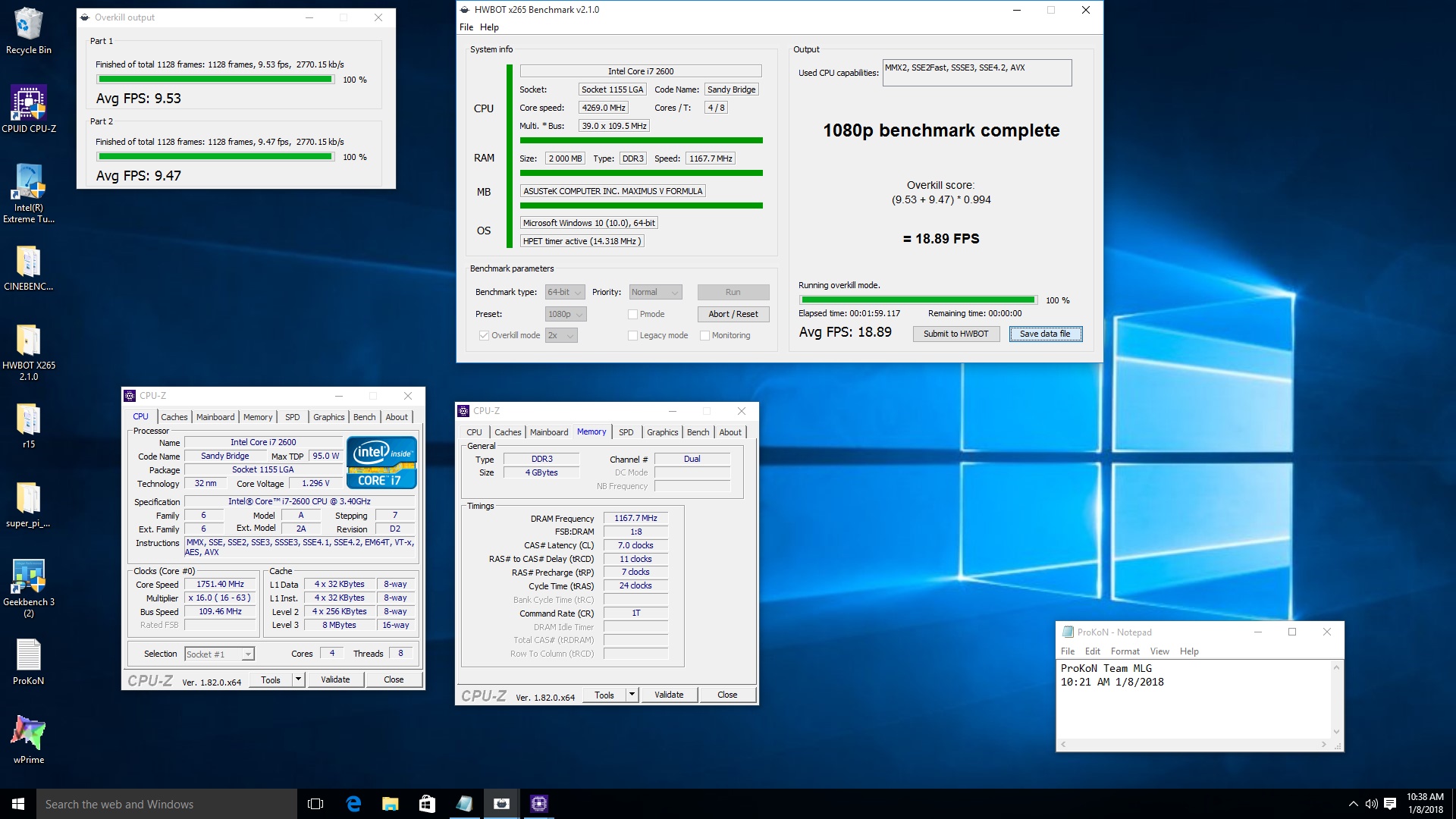The image size is (1456, 819).
Task: Select Intel Extreme Tuning desktop icon
Action: tap(28, 194)
